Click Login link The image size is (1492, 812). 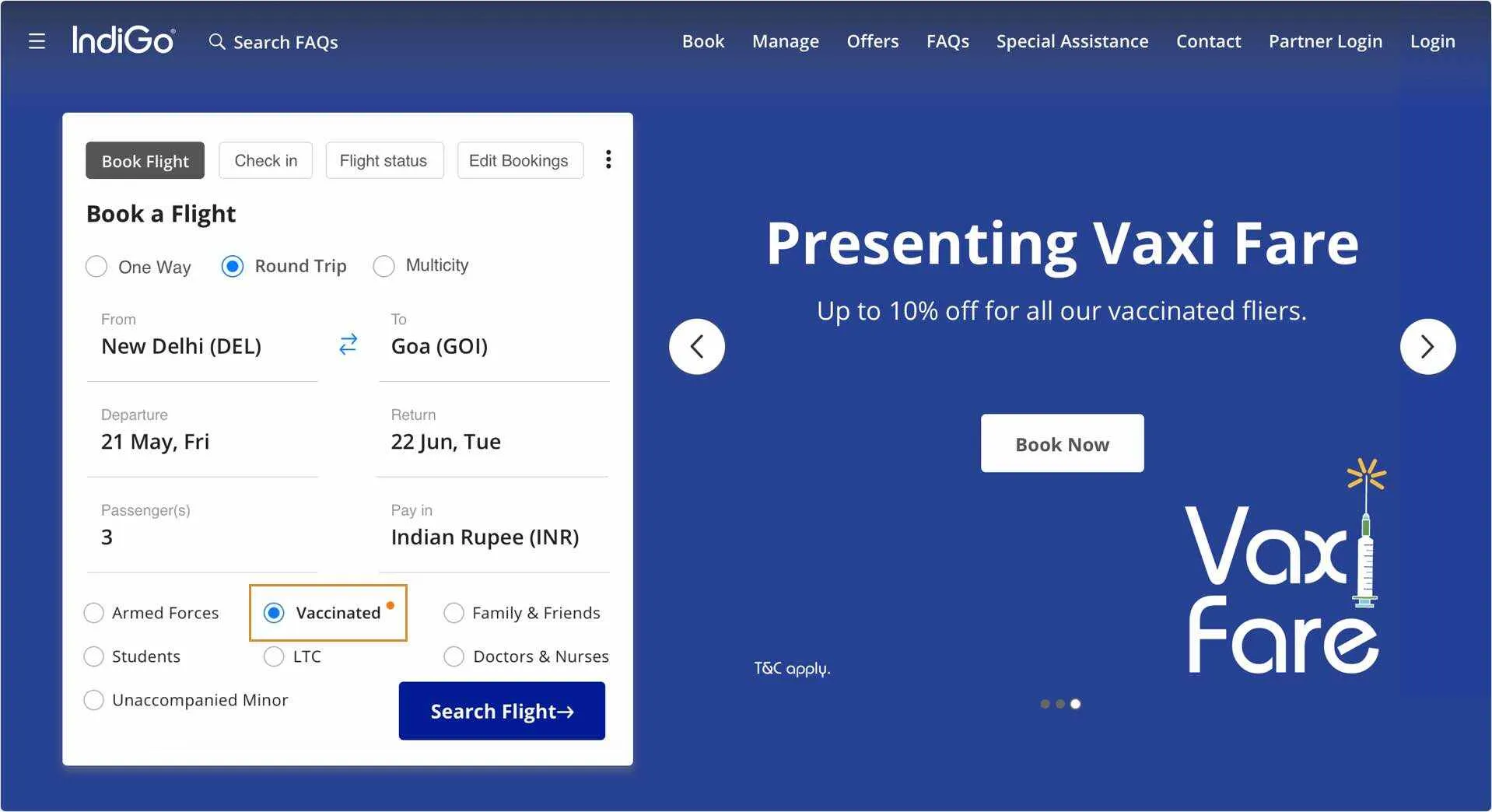coord(1432,41)
